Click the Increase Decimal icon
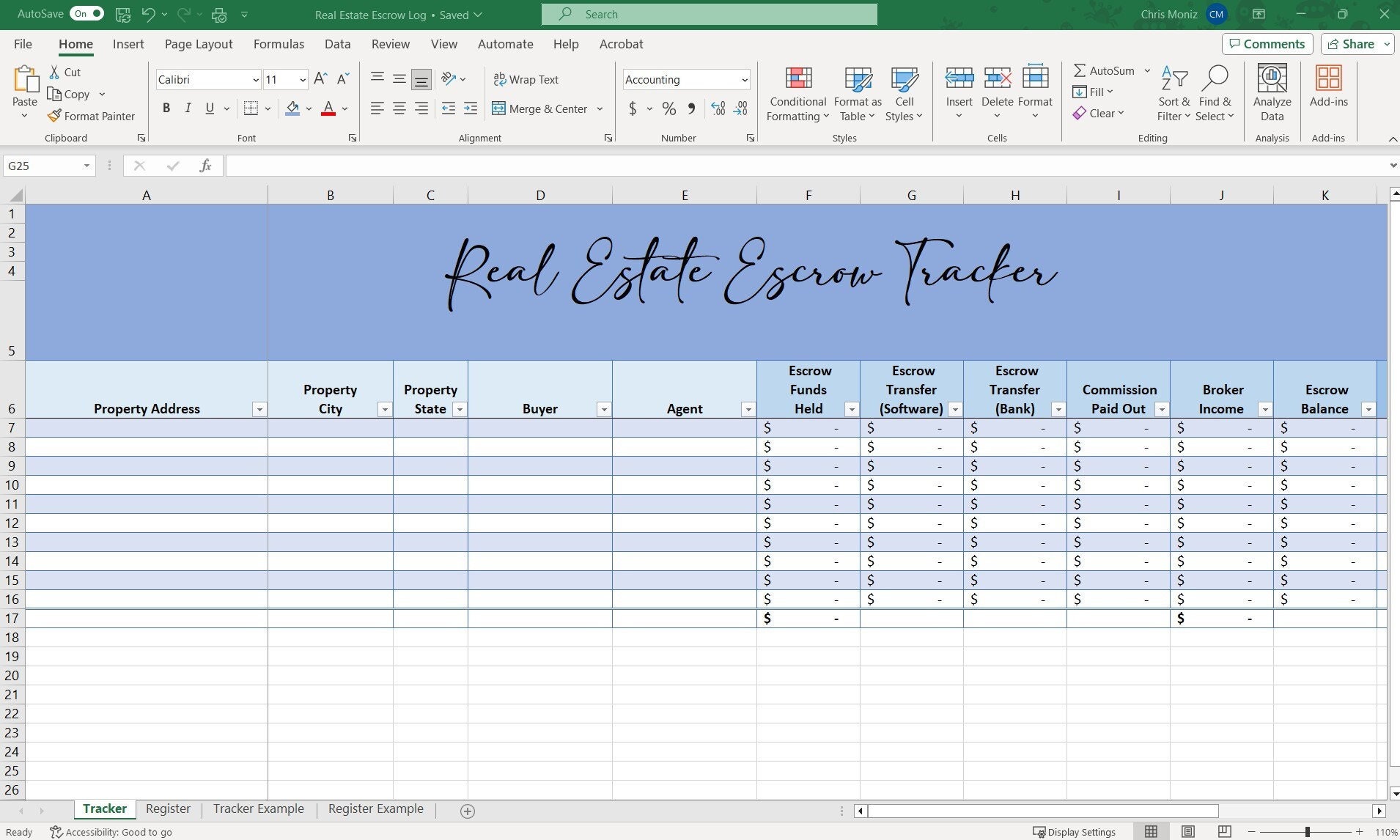The width and height of the screenshot is (1400, 840). click(717, 108)
